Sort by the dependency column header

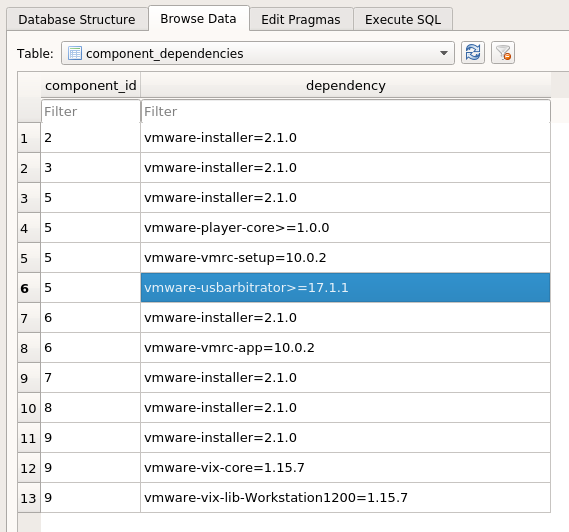point(345,86)
